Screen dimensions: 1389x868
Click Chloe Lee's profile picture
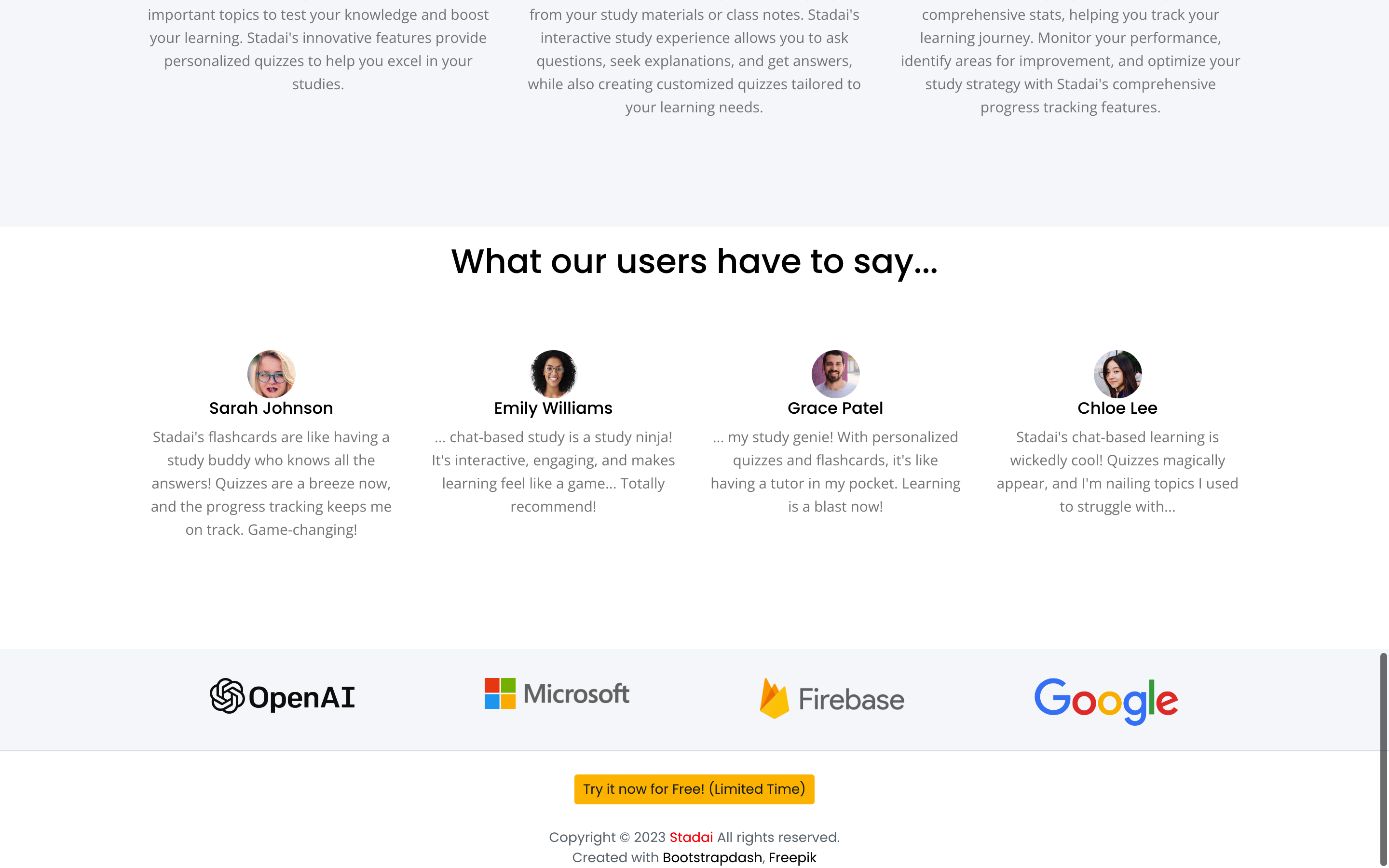1117,374
